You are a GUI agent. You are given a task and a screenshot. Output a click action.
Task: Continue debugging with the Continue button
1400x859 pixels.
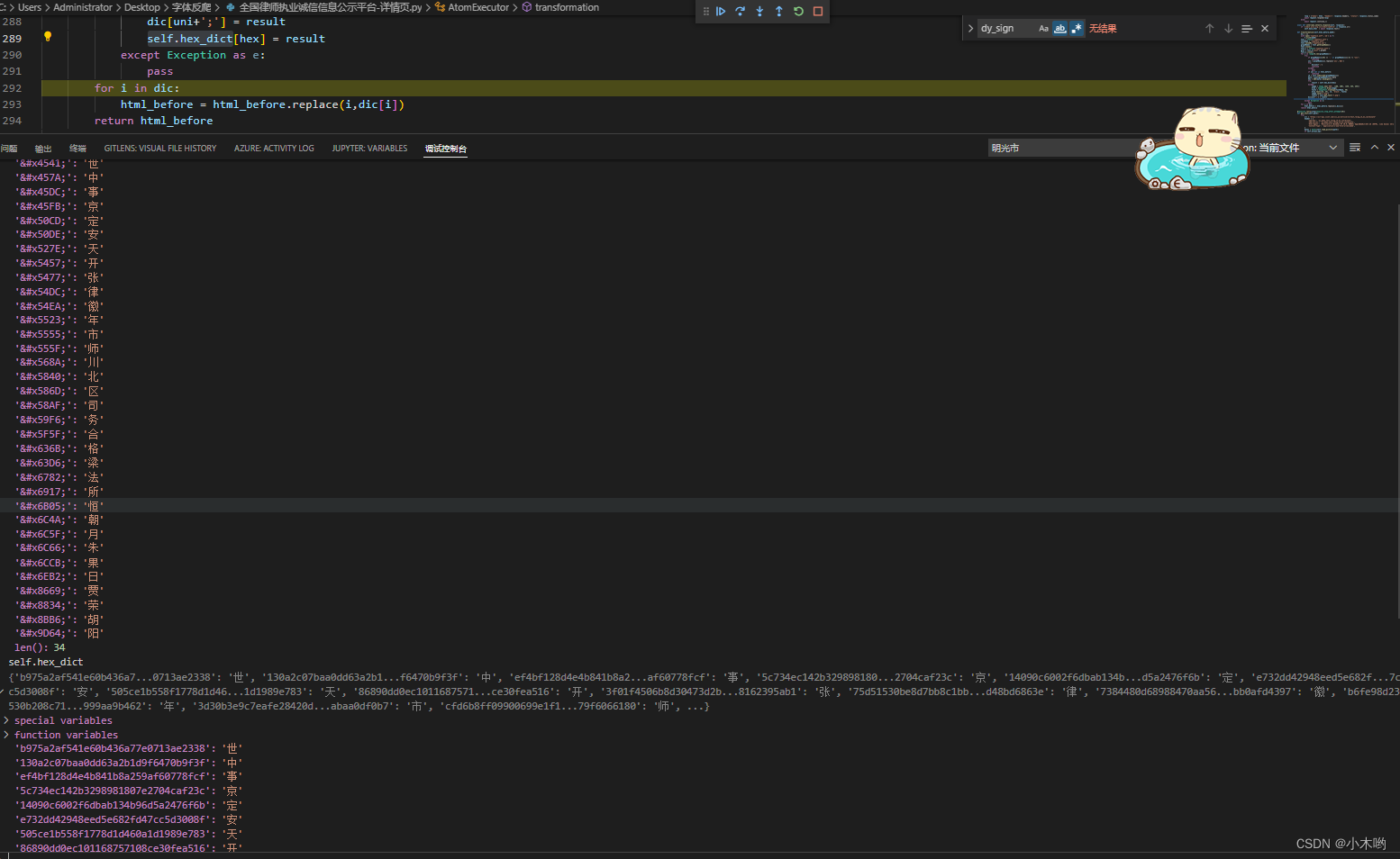click(x=721, y=12)
